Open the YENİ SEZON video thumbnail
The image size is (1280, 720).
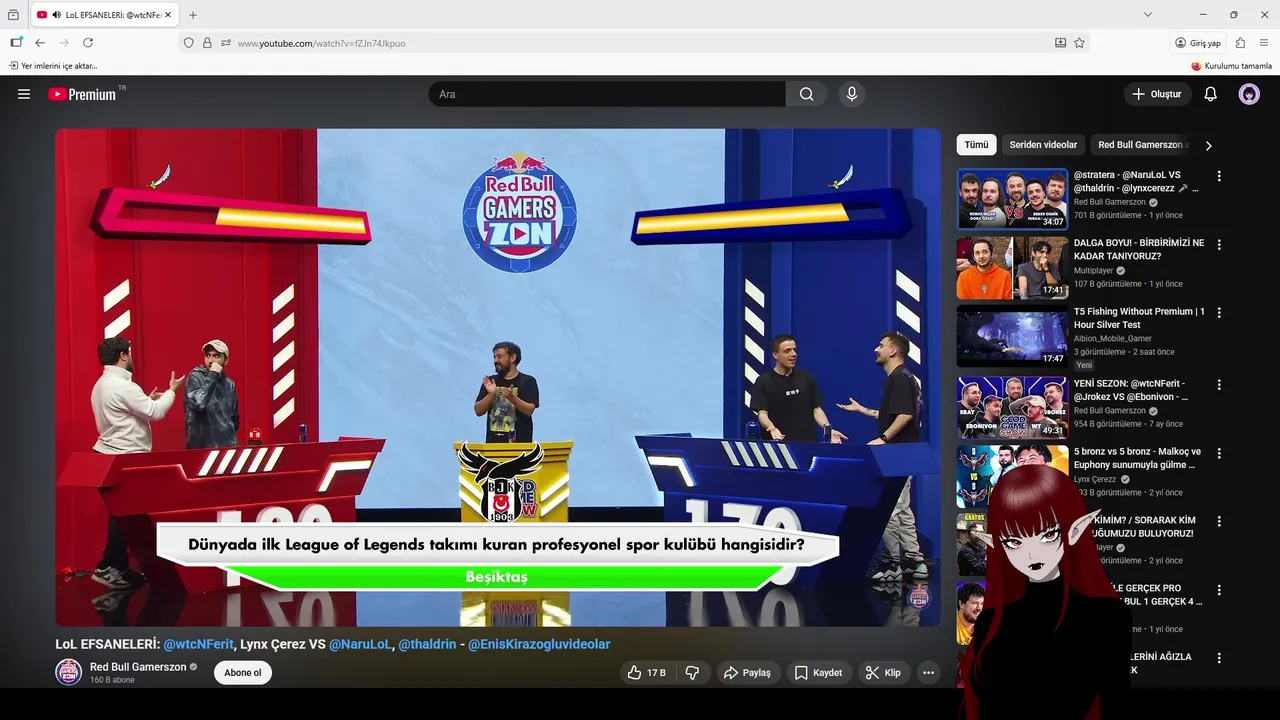pyautogui.click(x=1012, y=408)
